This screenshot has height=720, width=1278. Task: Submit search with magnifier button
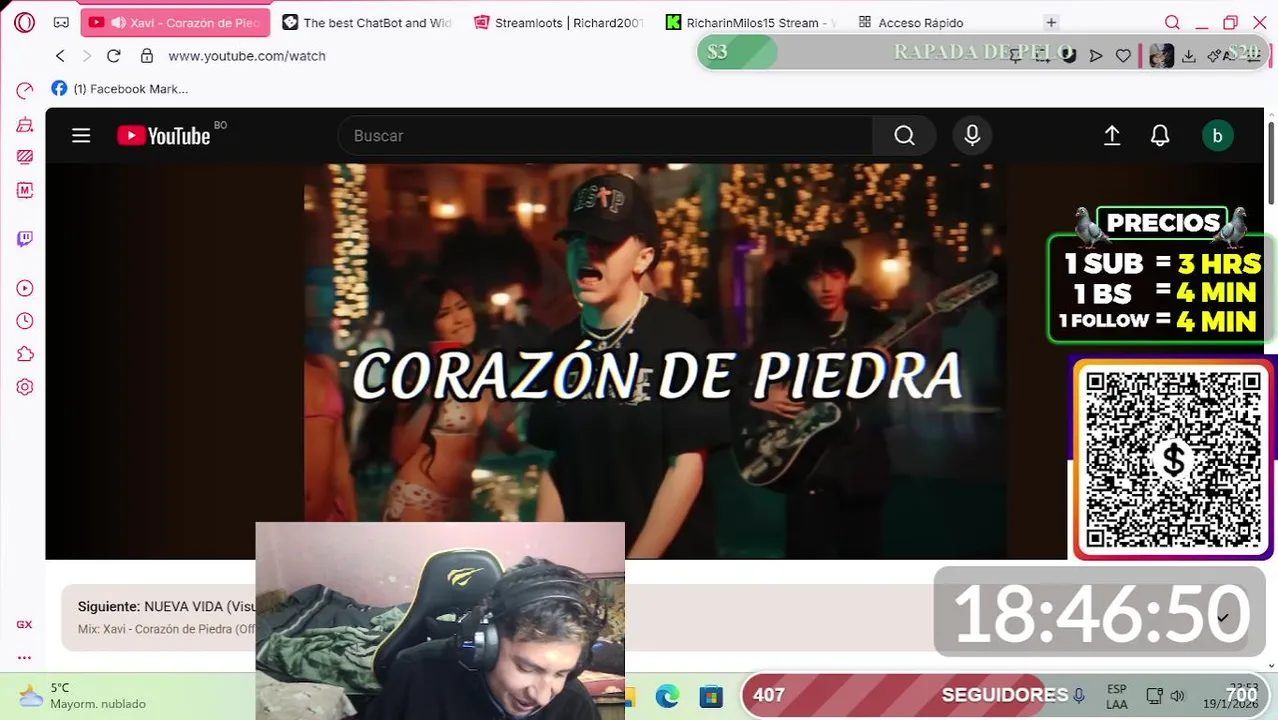click(x=904, y=135)
